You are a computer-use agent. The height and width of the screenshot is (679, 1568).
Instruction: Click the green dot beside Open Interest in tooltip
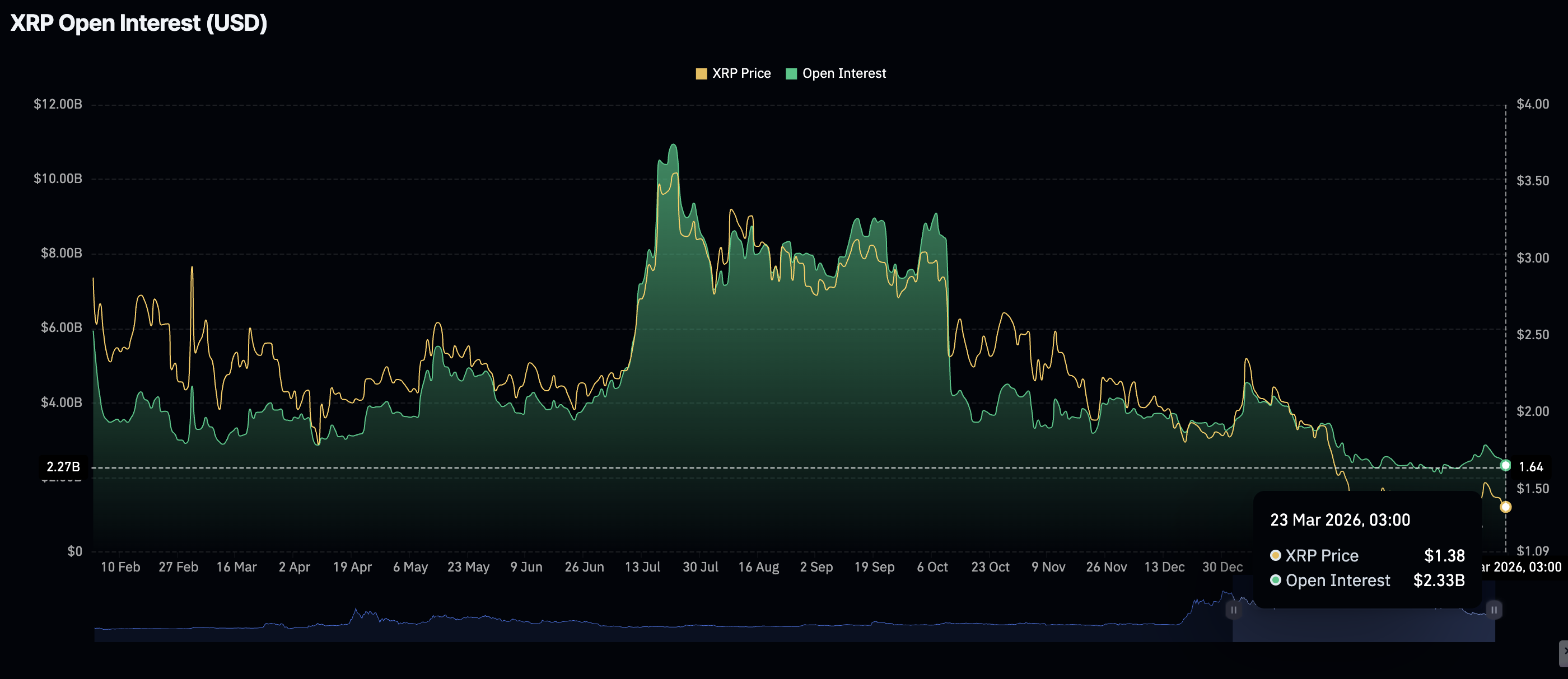tap(1275, 580)
